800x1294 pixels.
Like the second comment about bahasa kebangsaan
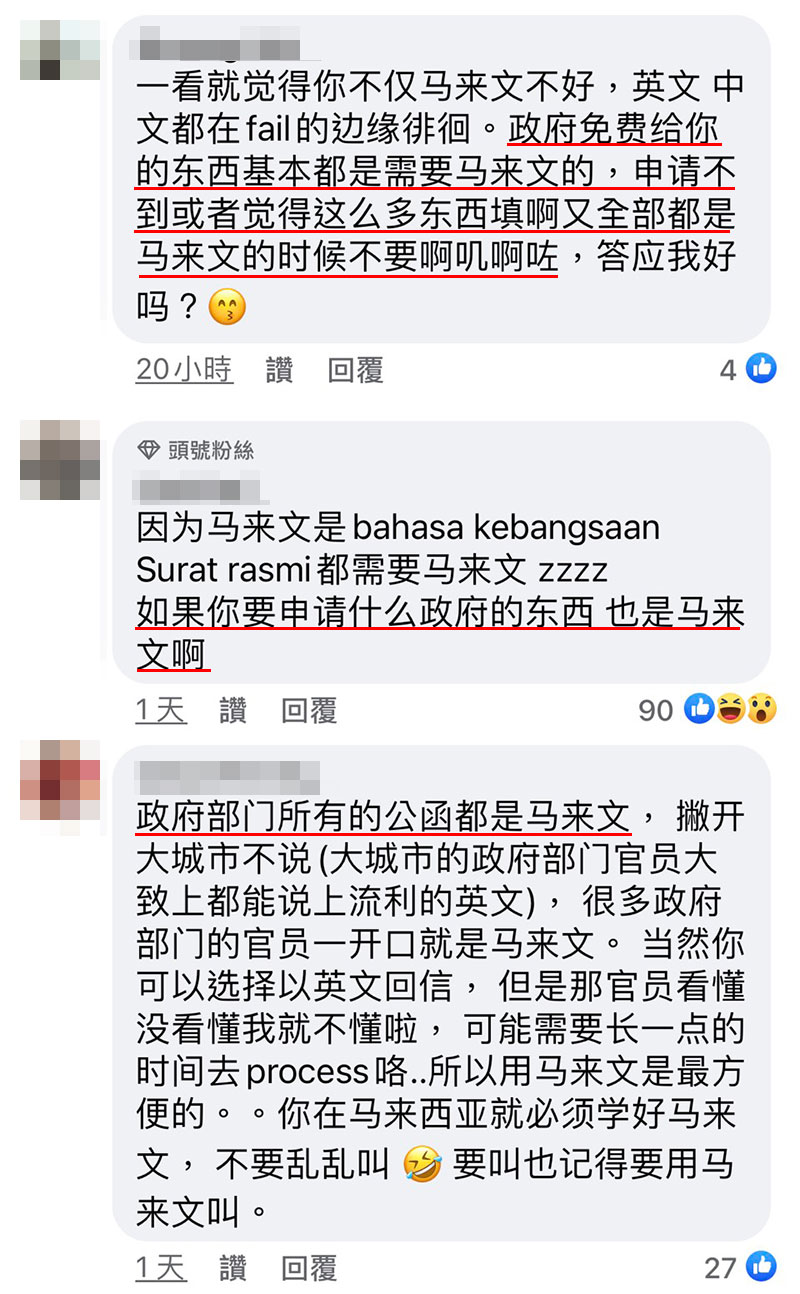tap(232, 710)
